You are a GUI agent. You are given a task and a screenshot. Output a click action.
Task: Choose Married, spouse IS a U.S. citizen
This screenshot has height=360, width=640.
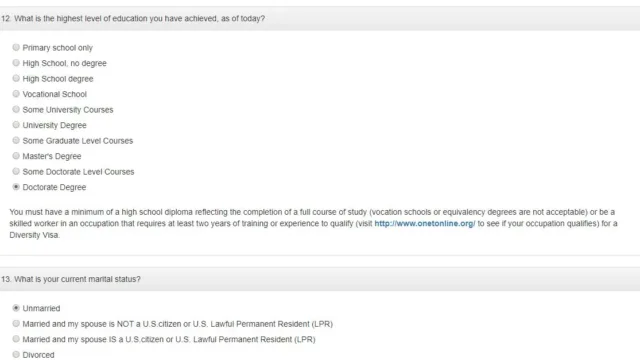coord(16,339)
